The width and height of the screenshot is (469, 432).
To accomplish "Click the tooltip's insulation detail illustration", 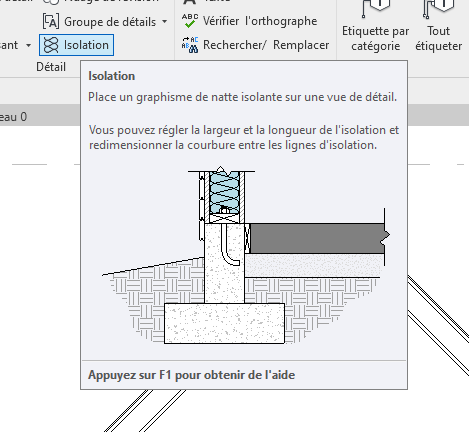I will [246, 255].
